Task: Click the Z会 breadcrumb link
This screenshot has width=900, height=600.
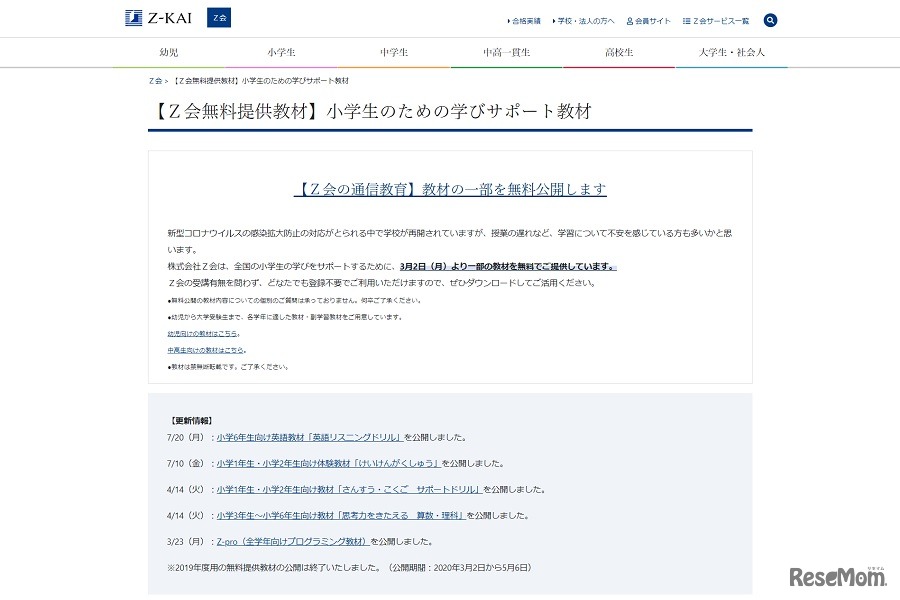Action: tap(154, 80)
